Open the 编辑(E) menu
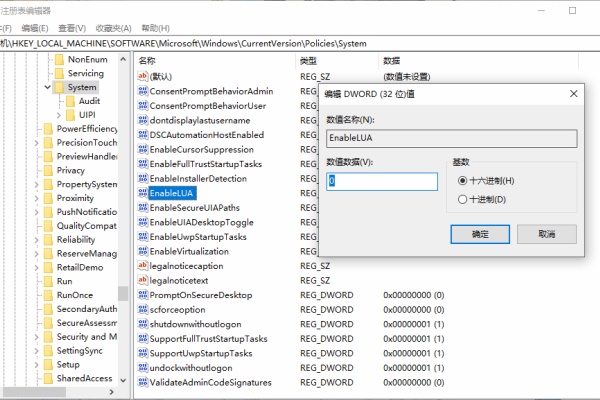Viewport: 600px width, 400px height. point(36,27)
